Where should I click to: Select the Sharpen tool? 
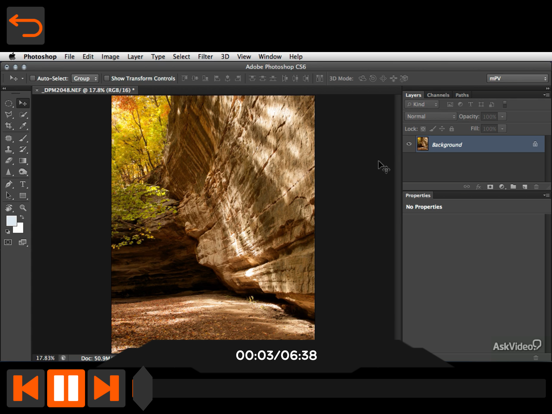click(9, 172)
